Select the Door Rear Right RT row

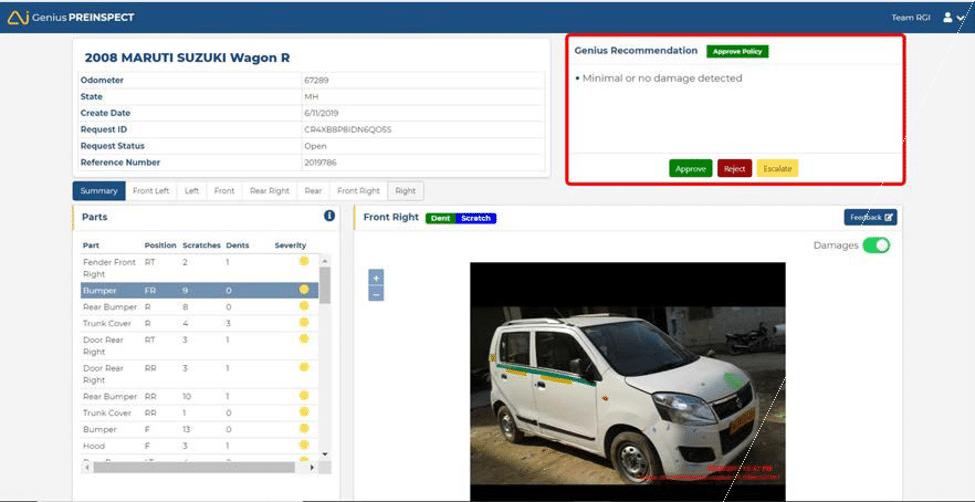pos(200,346)
